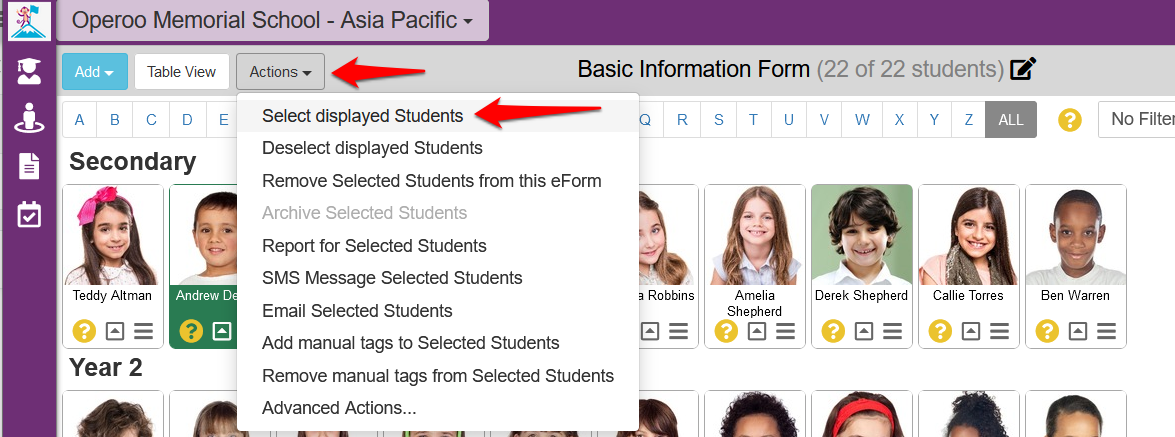Image resolution: width=1175 pixels, height=437 pixels.
Task: Select Derek Shepherd's photo
Action: [862, 235]
